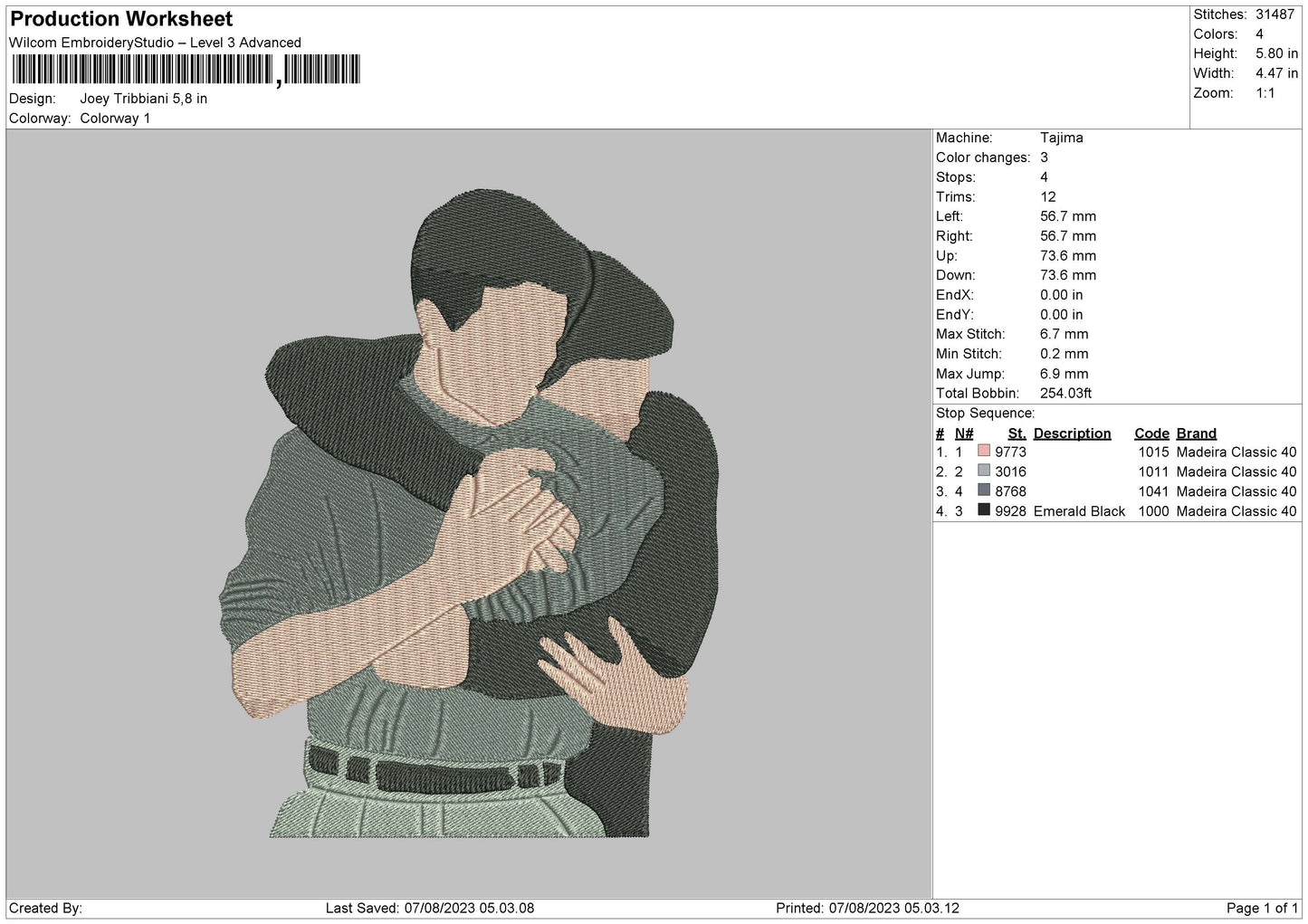The height and width of the screenshot is (924, 1308).
Task: Click thread number '3016' in row 2
Action: 1010,472
